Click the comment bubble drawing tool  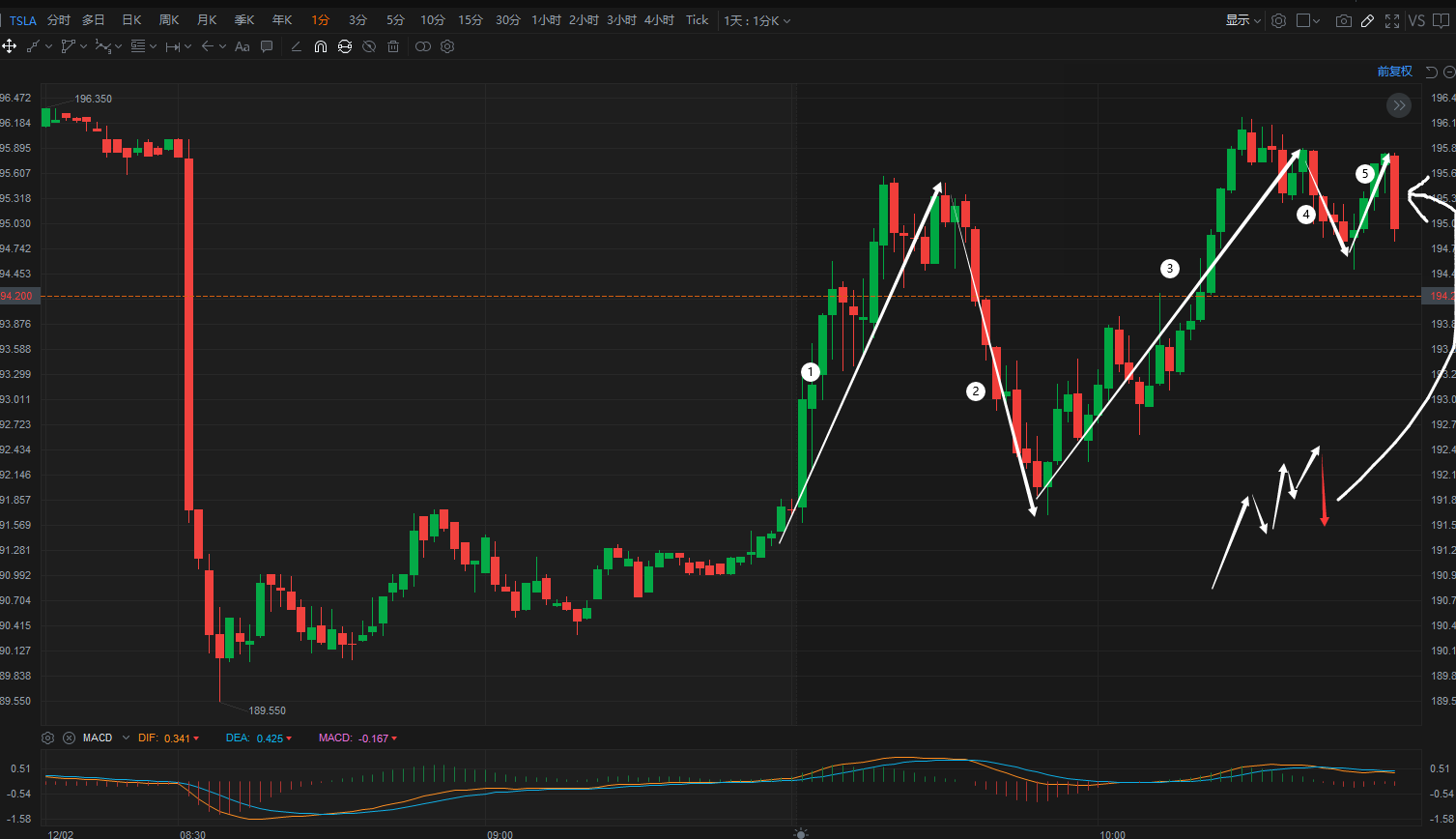tap(267, 46)
